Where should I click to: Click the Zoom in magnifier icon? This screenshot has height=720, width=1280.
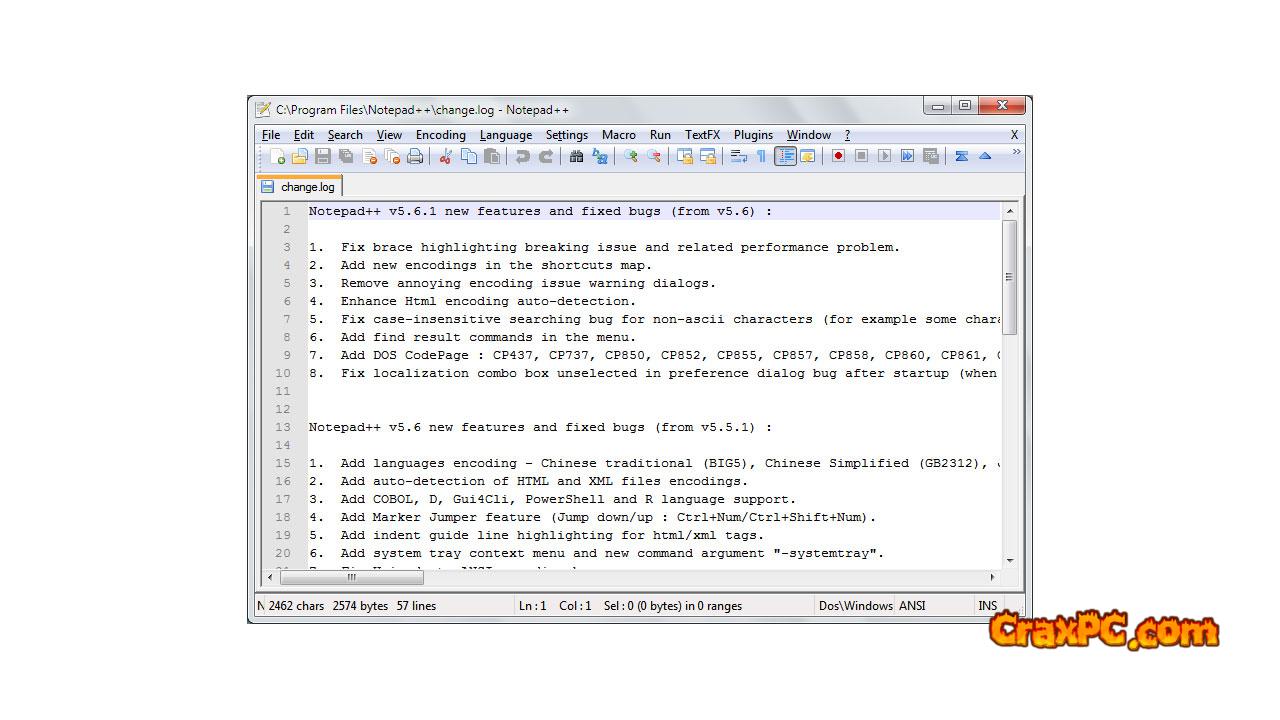[631, 156]
